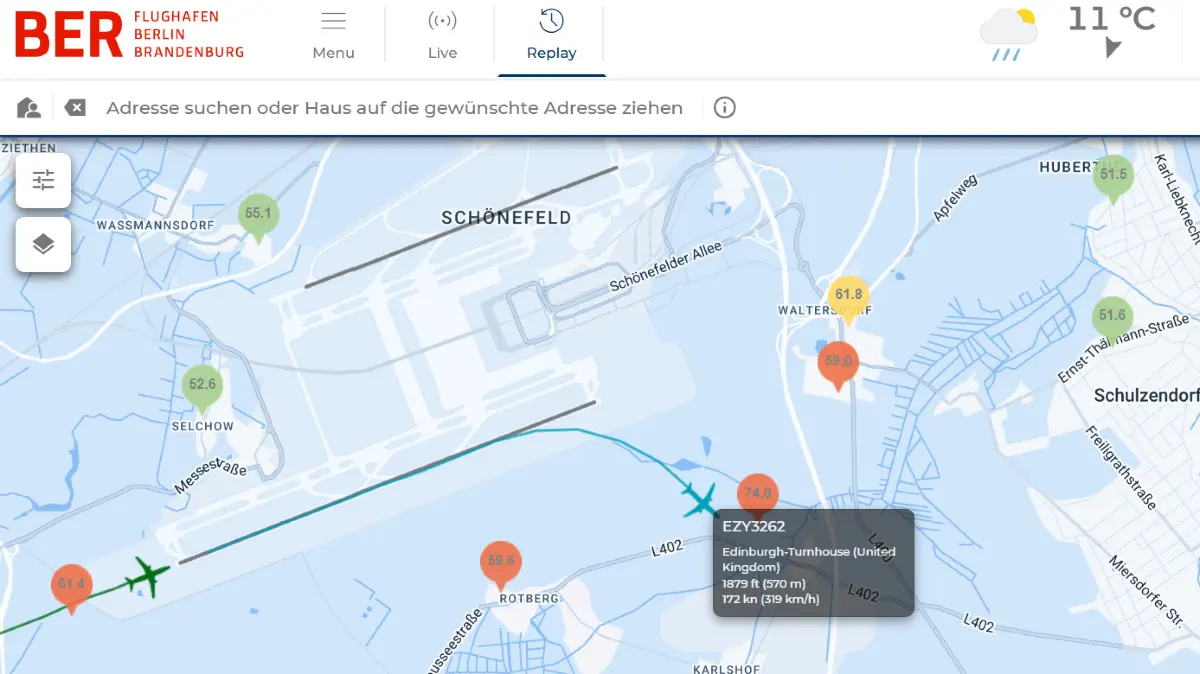Open the map filter settings button
This screenshot has width=1200, height=674.
point(43,180)
